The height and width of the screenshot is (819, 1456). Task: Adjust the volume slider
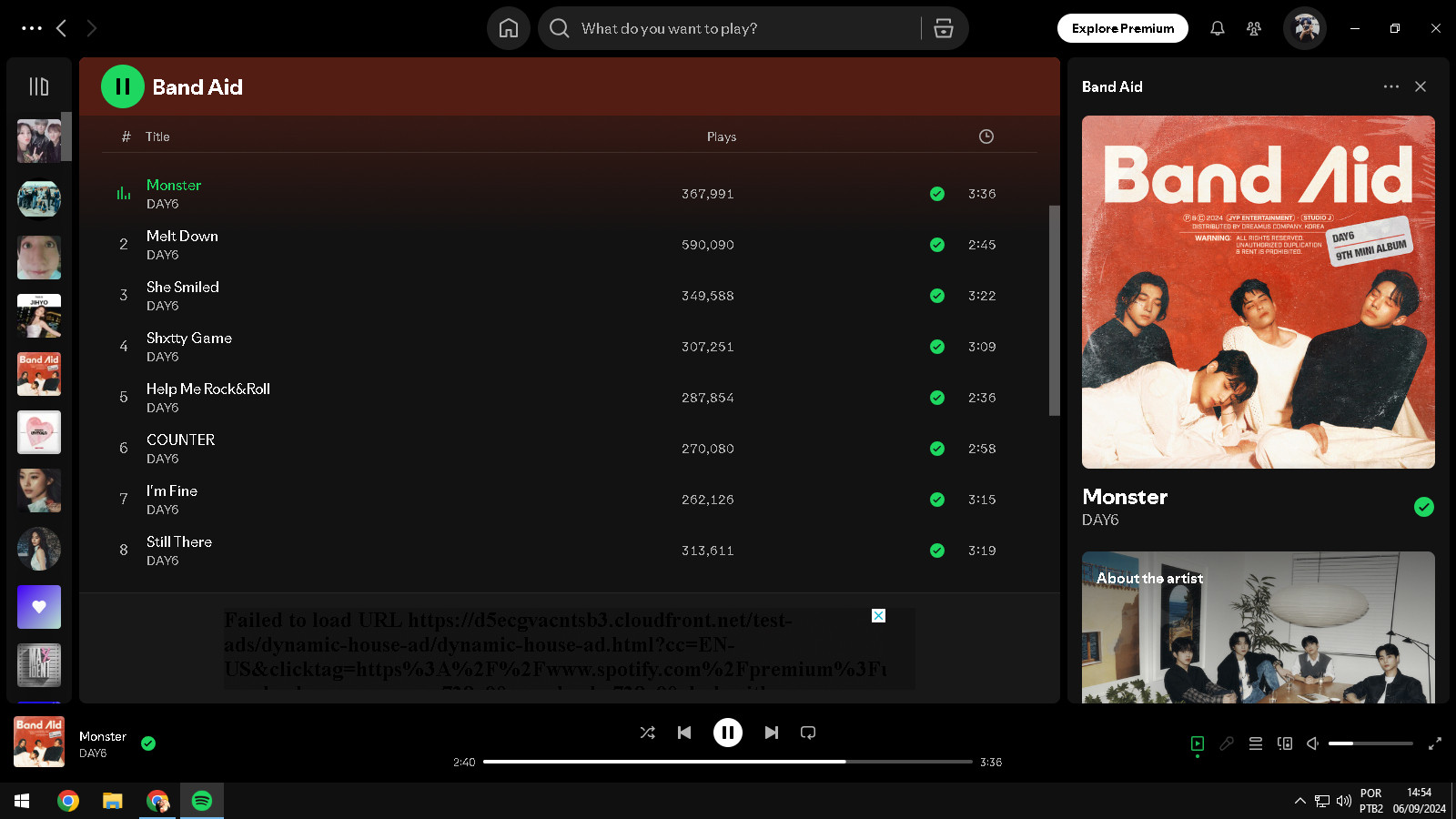pyautogui.click(x=1370, y=743)
